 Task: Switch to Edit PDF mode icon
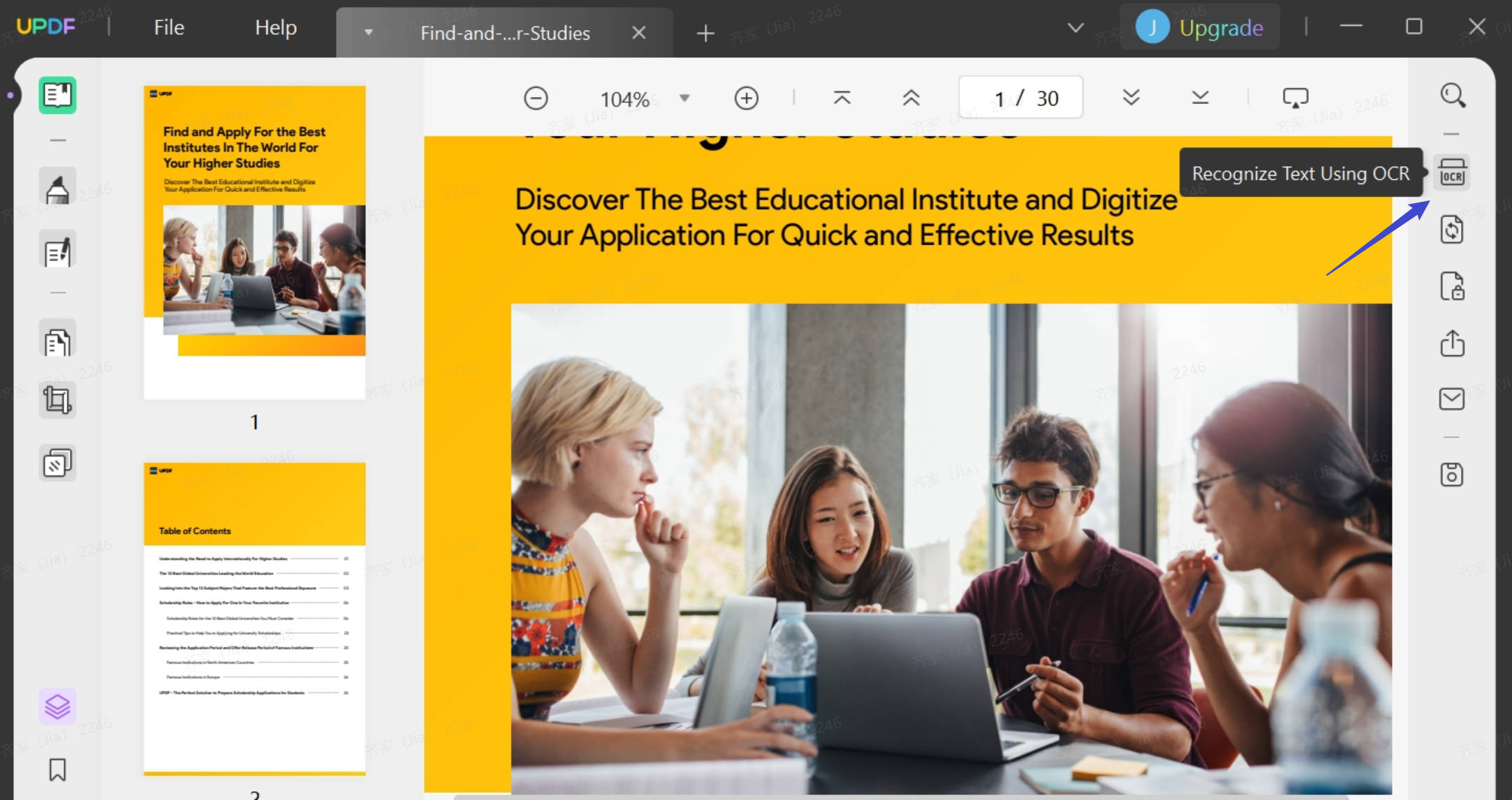[x=57, y=251]
